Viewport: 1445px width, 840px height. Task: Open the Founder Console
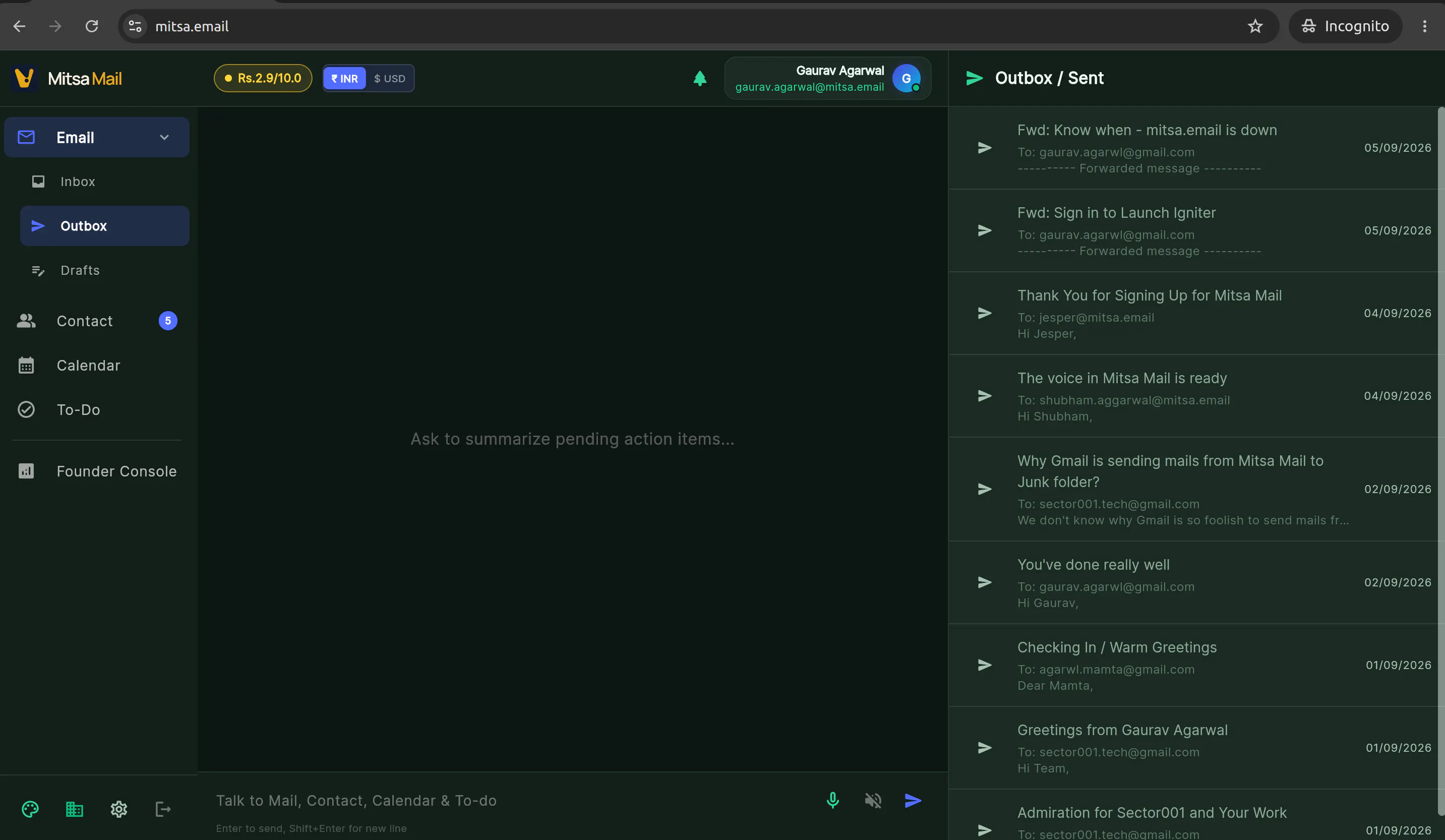(97, 471)
